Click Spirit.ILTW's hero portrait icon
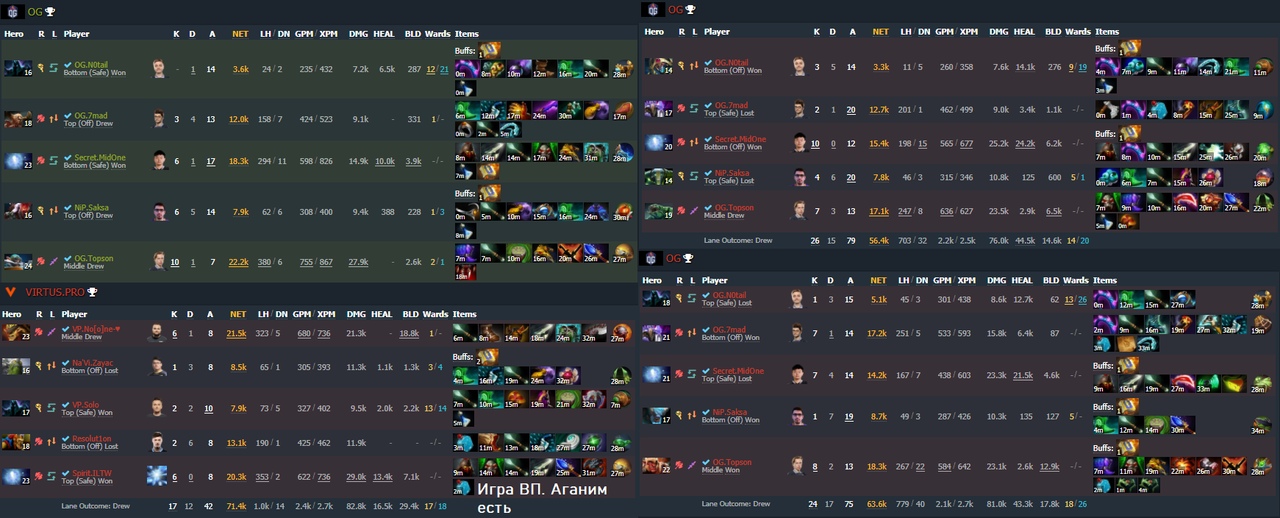Viewport: 1280px width, 518px height. point(14,476)
